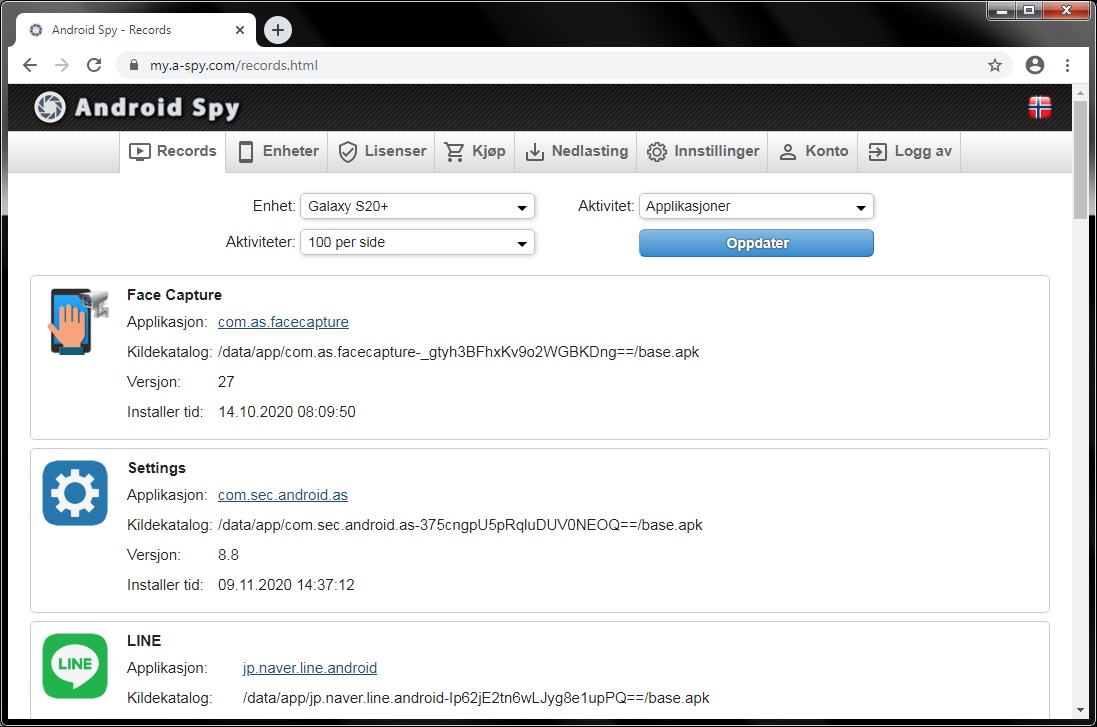Click the Face Capture install time 14.10.2020 08:09:50
Viewport: 1097px width, 727px height.
(x=287, y=411)
